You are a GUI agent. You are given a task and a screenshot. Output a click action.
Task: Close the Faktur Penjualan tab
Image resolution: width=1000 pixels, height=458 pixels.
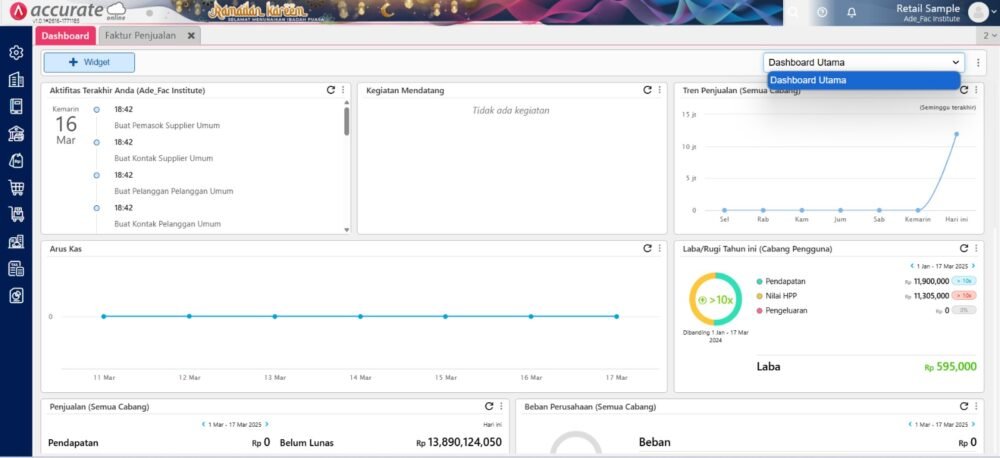tap(191, 35)
